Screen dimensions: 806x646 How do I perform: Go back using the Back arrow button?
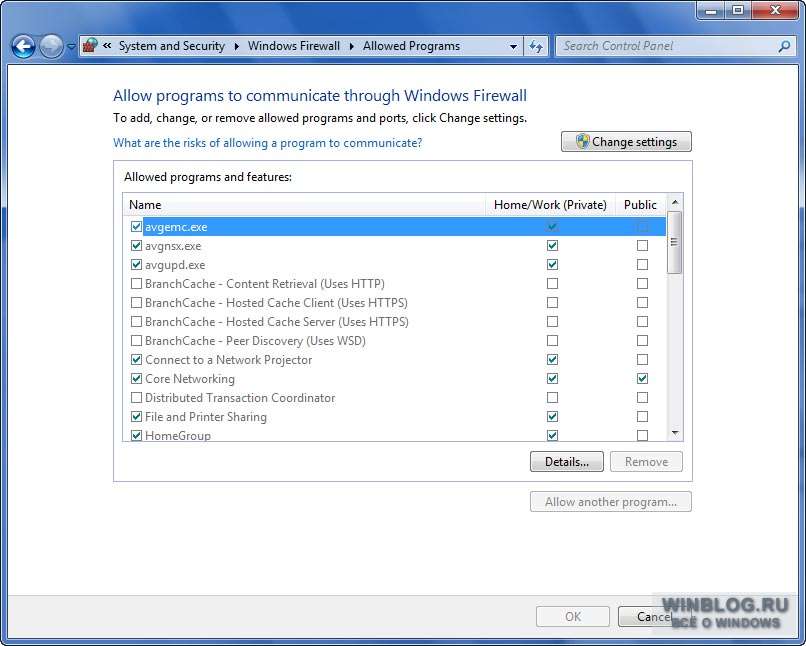click(x=24, y=47)
